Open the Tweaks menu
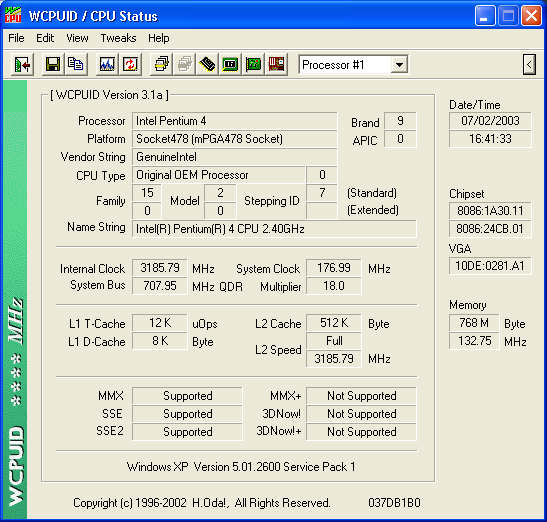Screen dimensions: 547x522 (118, 38)
